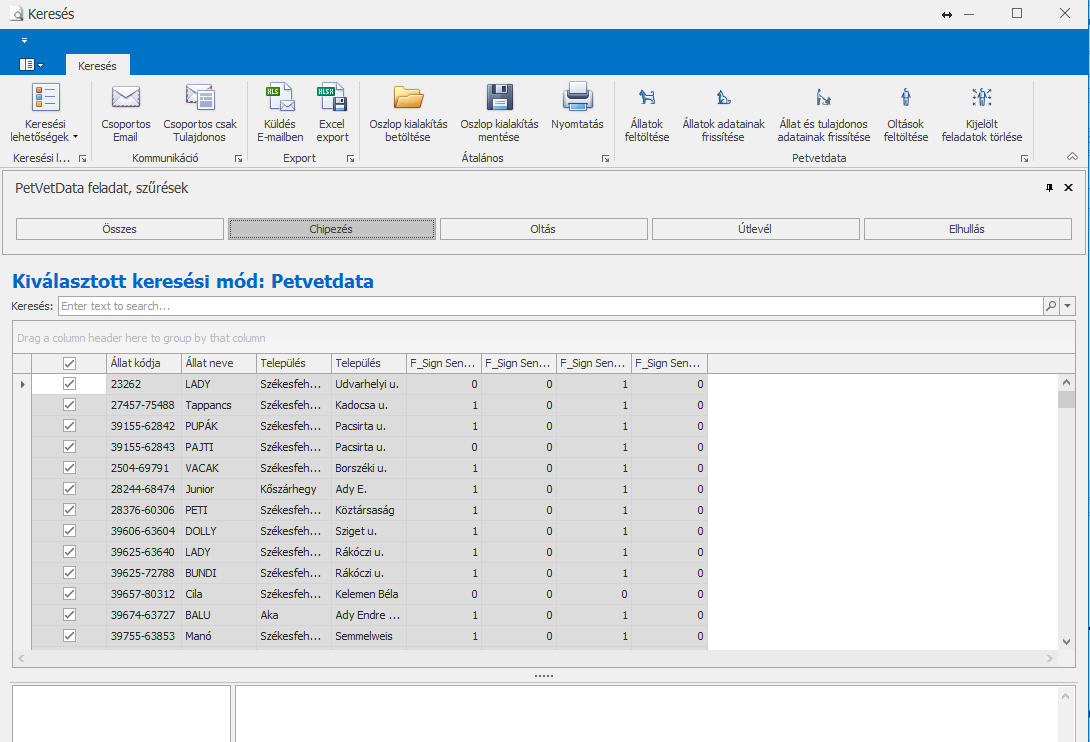This screenshot has width=1090, height=742.
Task: Uncheck the PUPÁK row checkbox
Action: (x=69, y=426)
